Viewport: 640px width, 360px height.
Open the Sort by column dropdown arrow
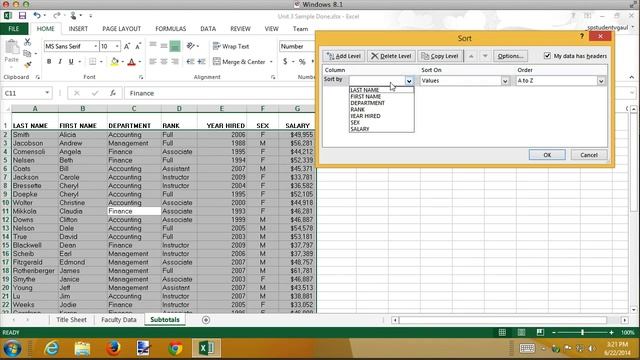point(409,81)
